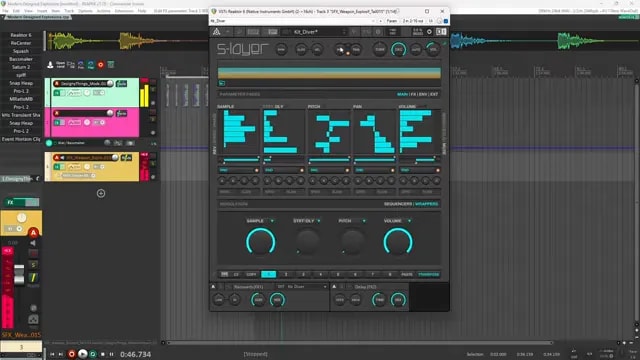The width and height of the screenshot is (640, 360).
Task: Click the record arm icon in REAPER track toolbar
Action: coord(100,64)
